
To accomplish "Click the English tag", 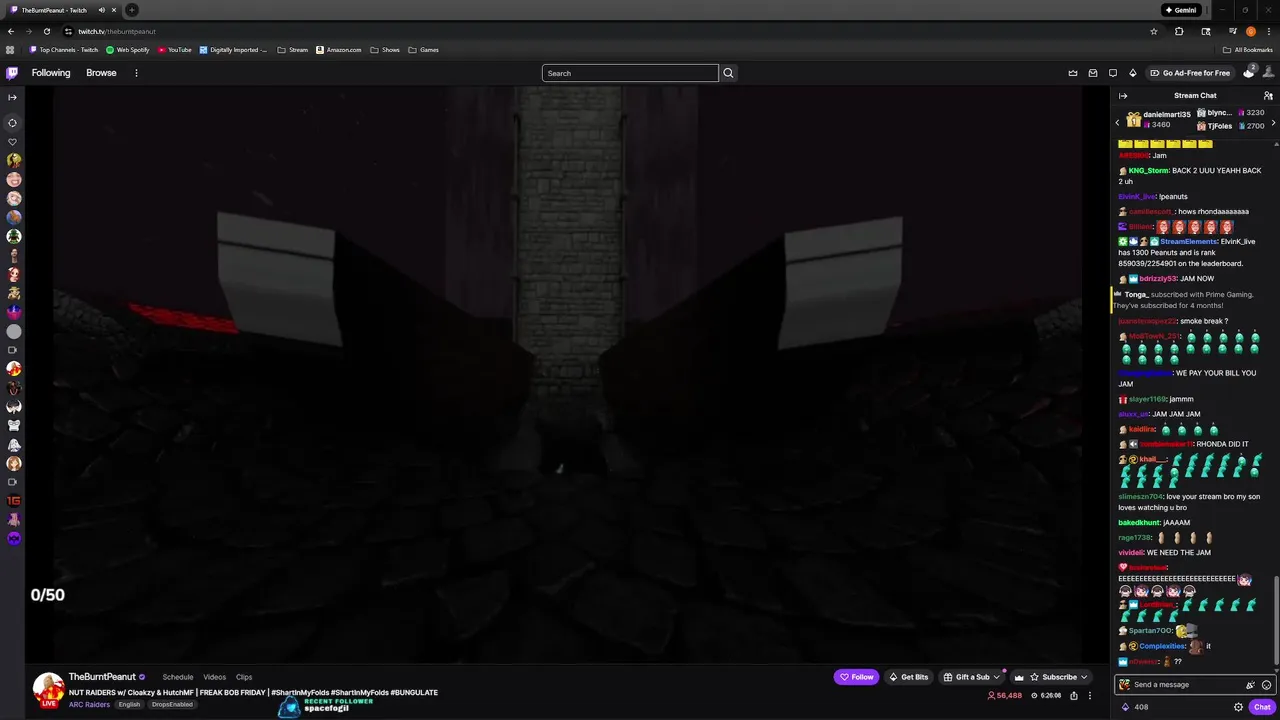I will (x=129, y=704).
